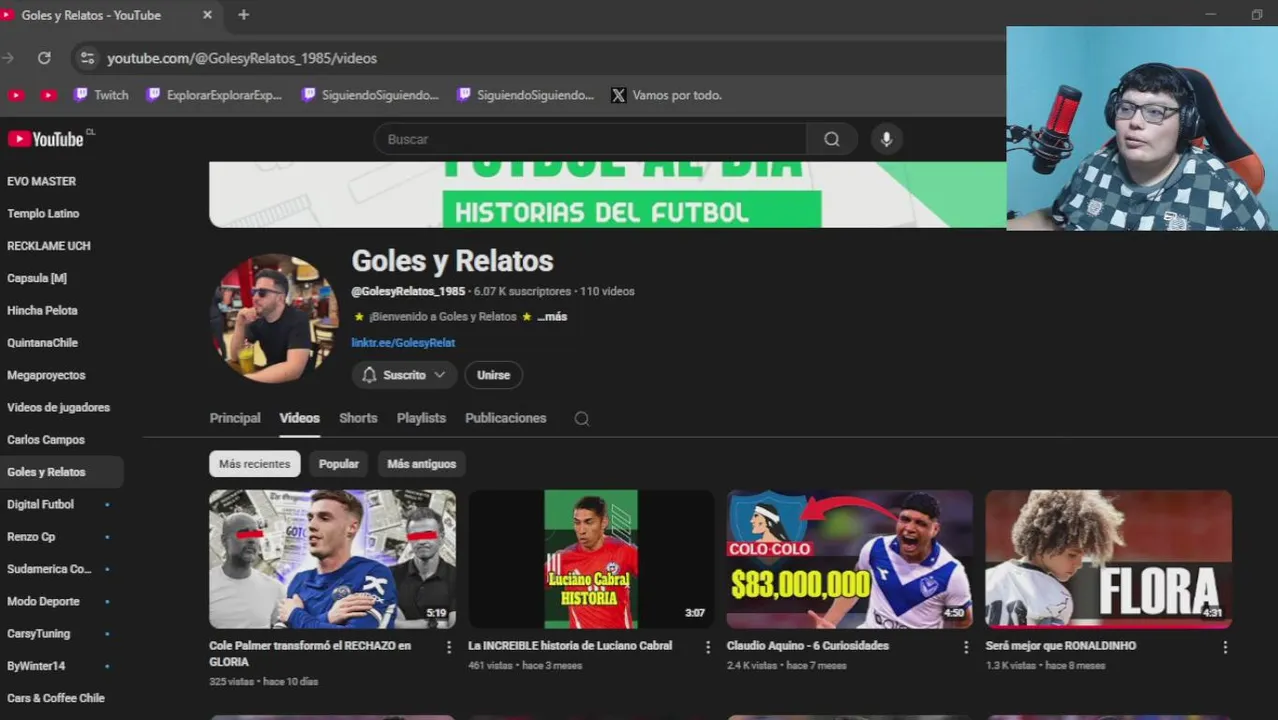Open the linktr.ee/GolesyRelat link
Image resolution: width=1278 pixels, height=720 pixels.
(403, 342)
